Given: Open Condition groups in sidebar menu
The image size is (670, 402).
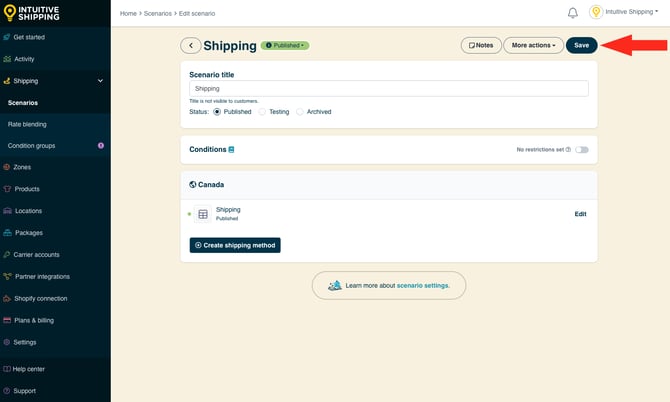Looking at the screenshot, I should tap(31, 146).
